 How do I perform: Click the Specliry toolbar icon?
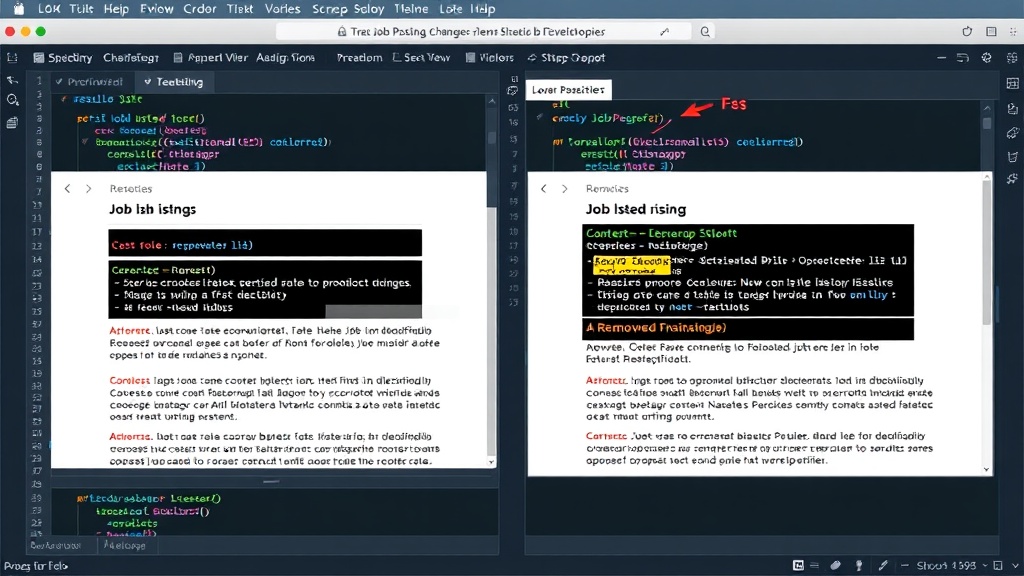point(39,57)
